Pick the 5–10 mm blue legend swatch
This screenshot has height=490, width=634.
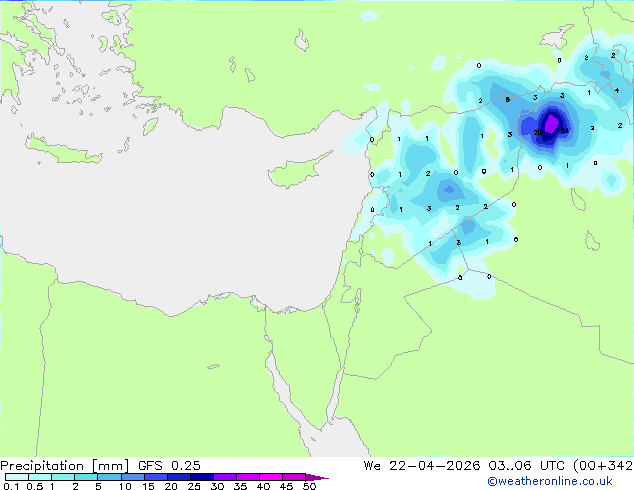click(x=109, y=477)
